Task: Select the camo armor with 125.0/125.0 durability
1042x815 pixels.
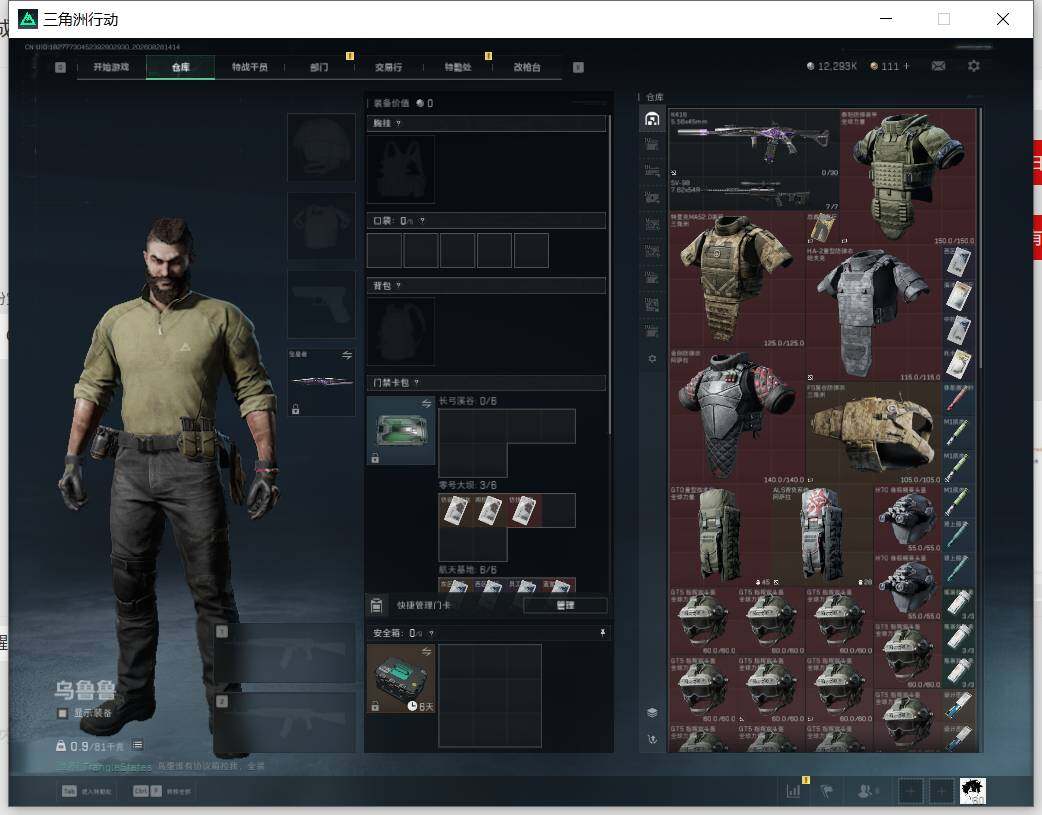Action: (737, 280)
